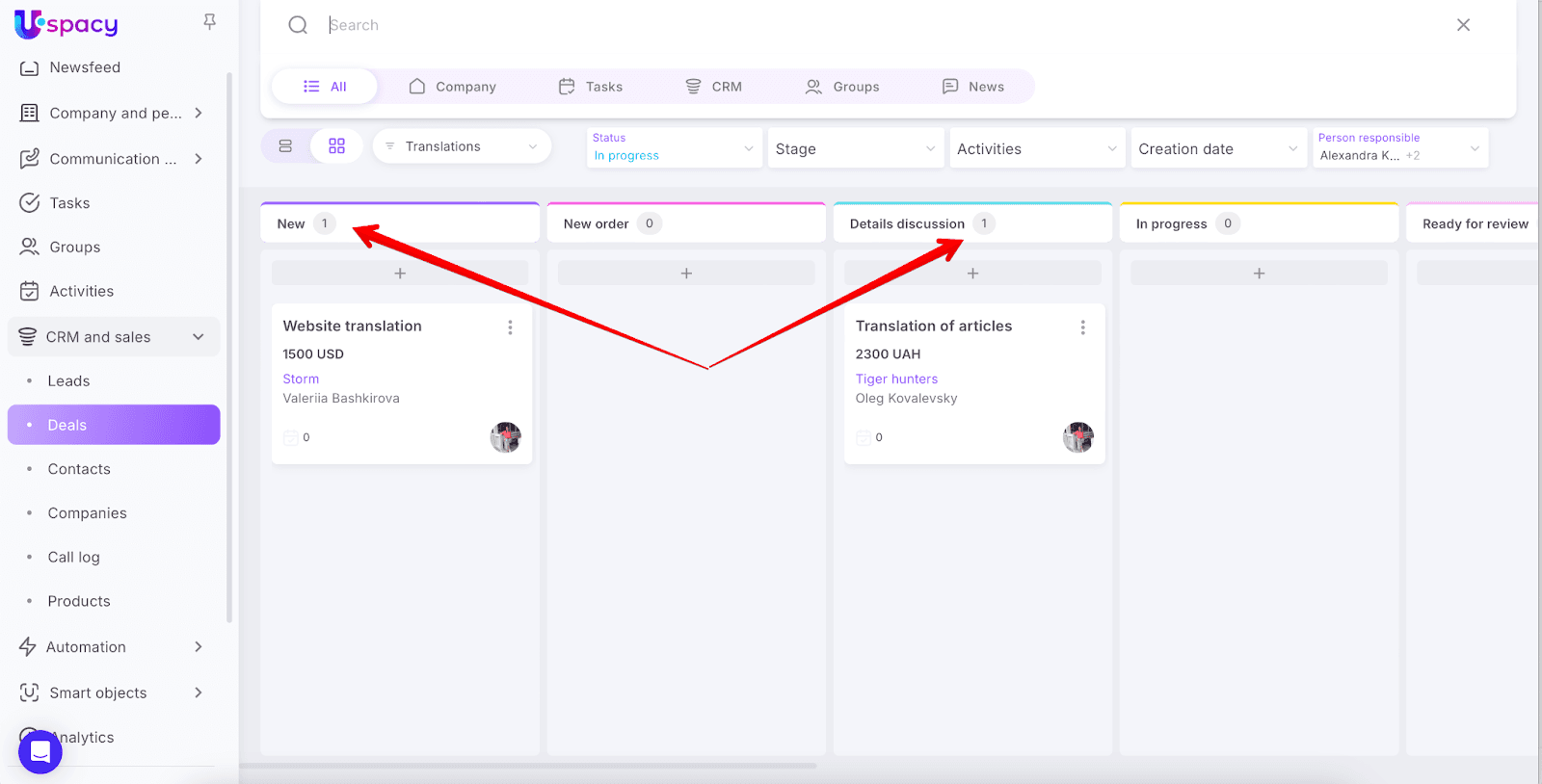Close the search panel

(1463, 25)
